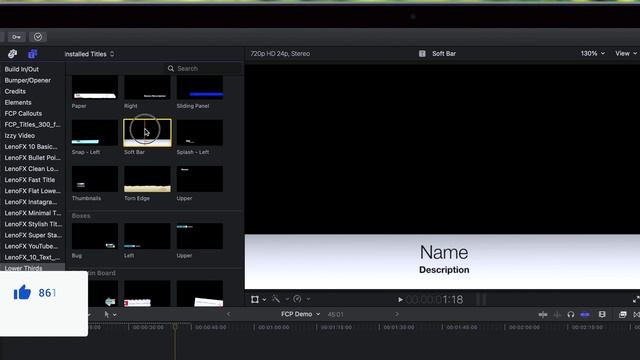Enter full screen viewer mode
Screen dimensions: 640x360
click(x=636, y=300)
